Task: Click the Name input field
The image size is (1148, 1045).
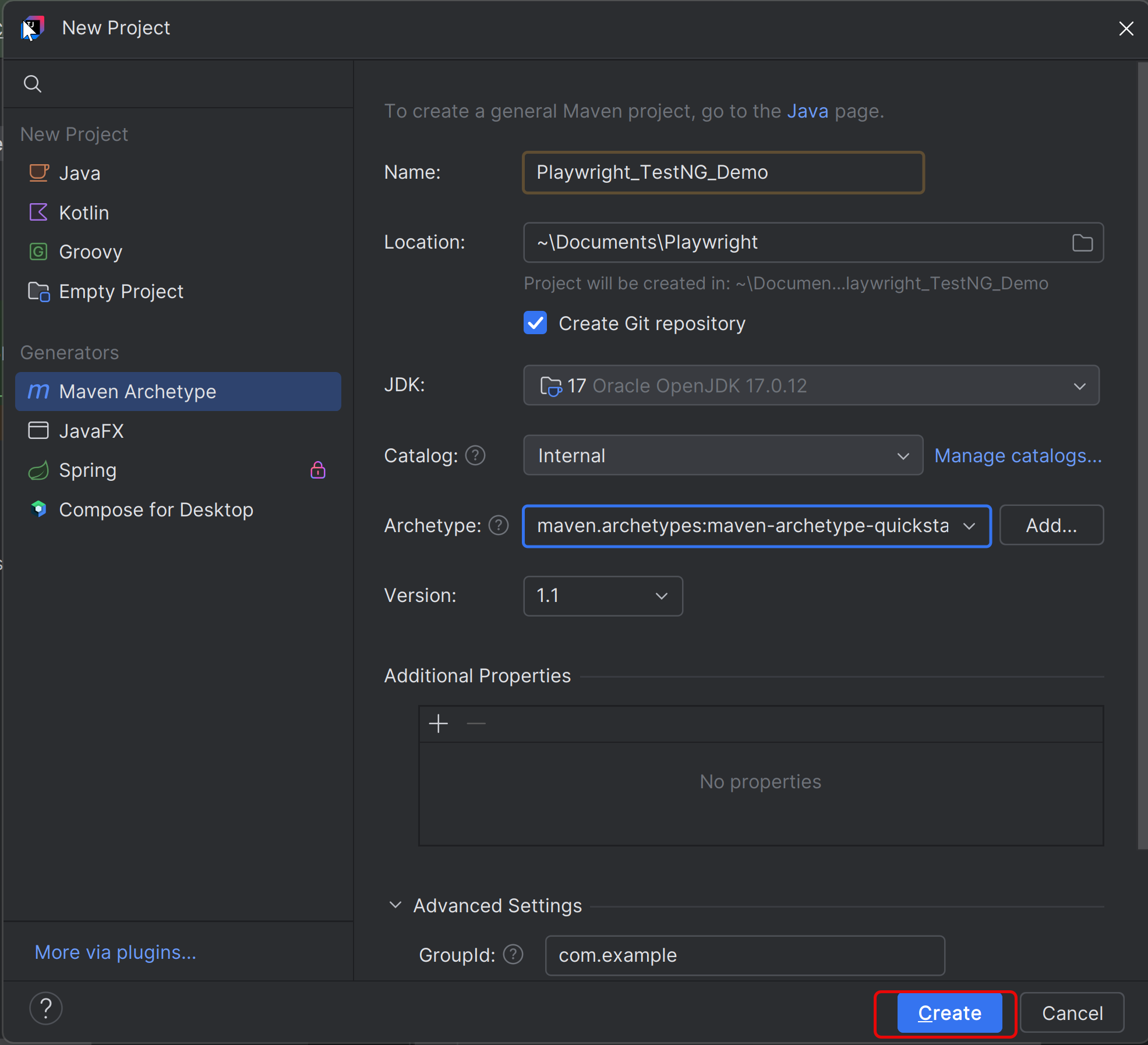Action: [722, 173]
